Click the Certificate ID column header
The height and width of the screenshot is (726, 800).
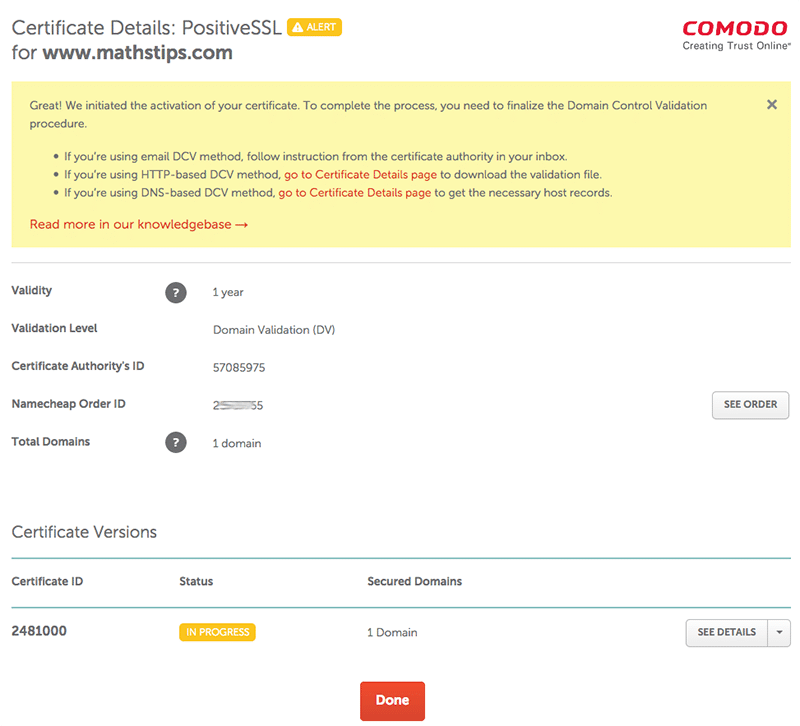(x=47, y=581)
